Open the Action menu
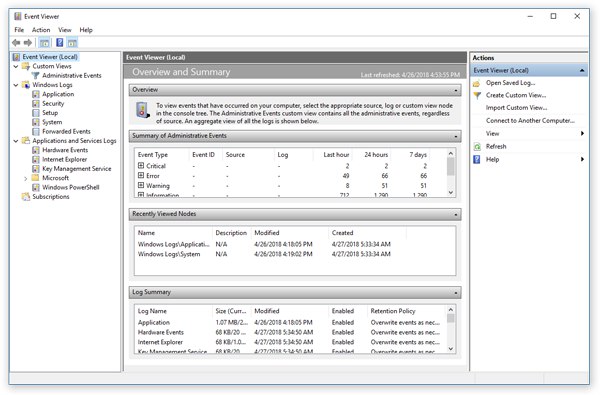 [41, 30]
